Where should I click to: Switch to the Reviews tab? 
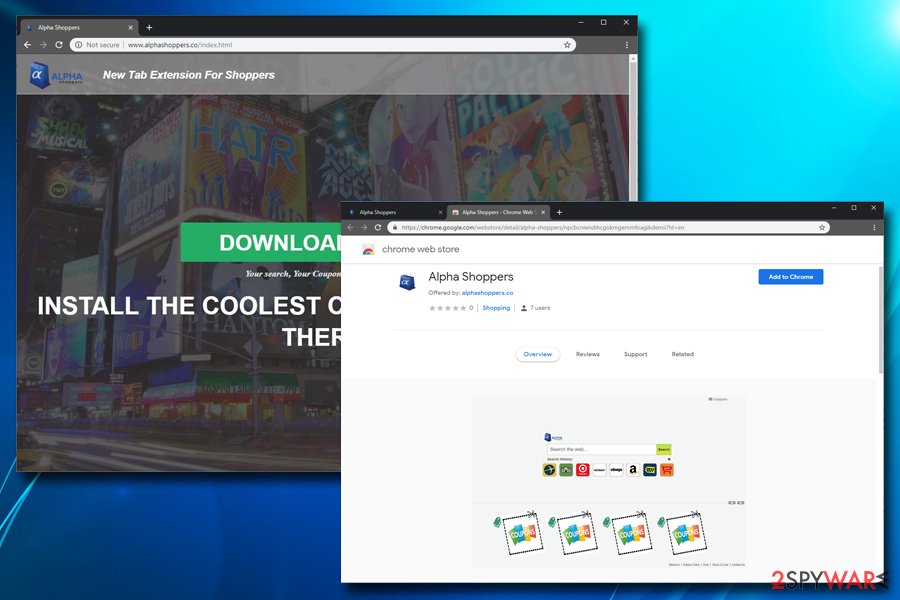tap(588, 354)
